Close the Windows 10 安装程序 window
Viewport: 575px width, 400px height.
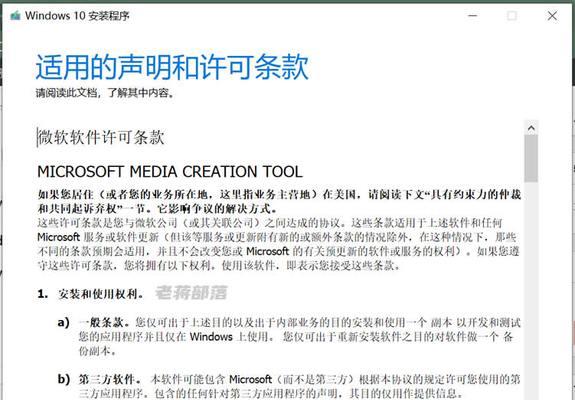point(552,16)
